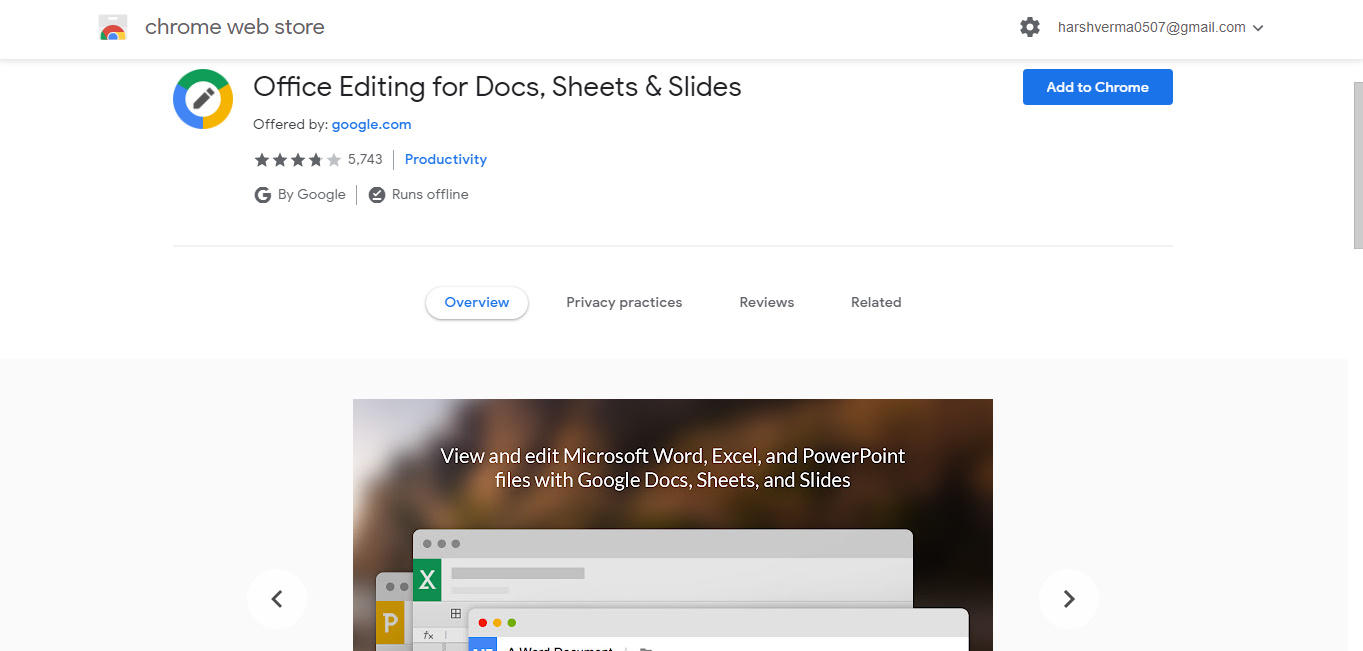Switch to the Privacy practices tab
Image resolution: width=1363 pixels, height=651 pixels.
624,302
